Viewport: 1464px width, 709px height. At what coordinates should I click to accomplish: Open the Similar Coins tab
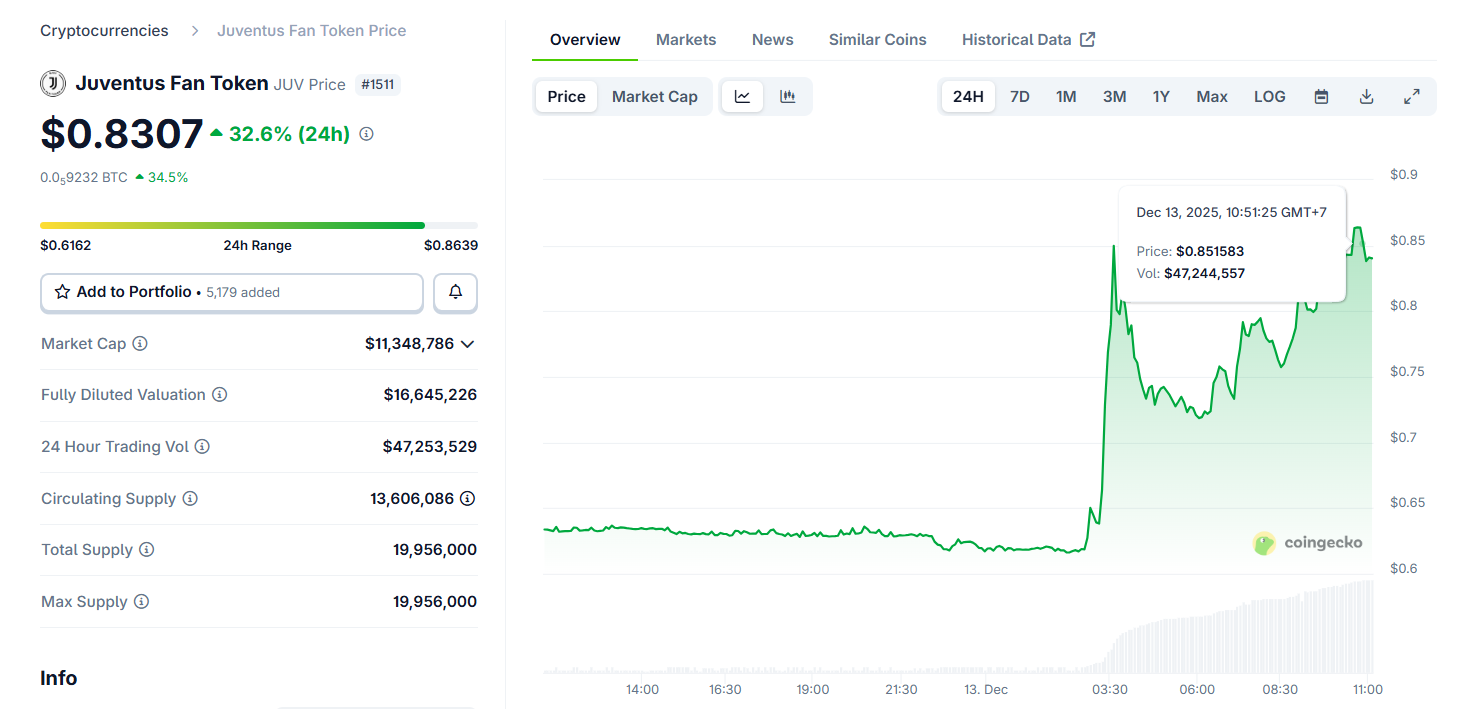coord(877,39)
